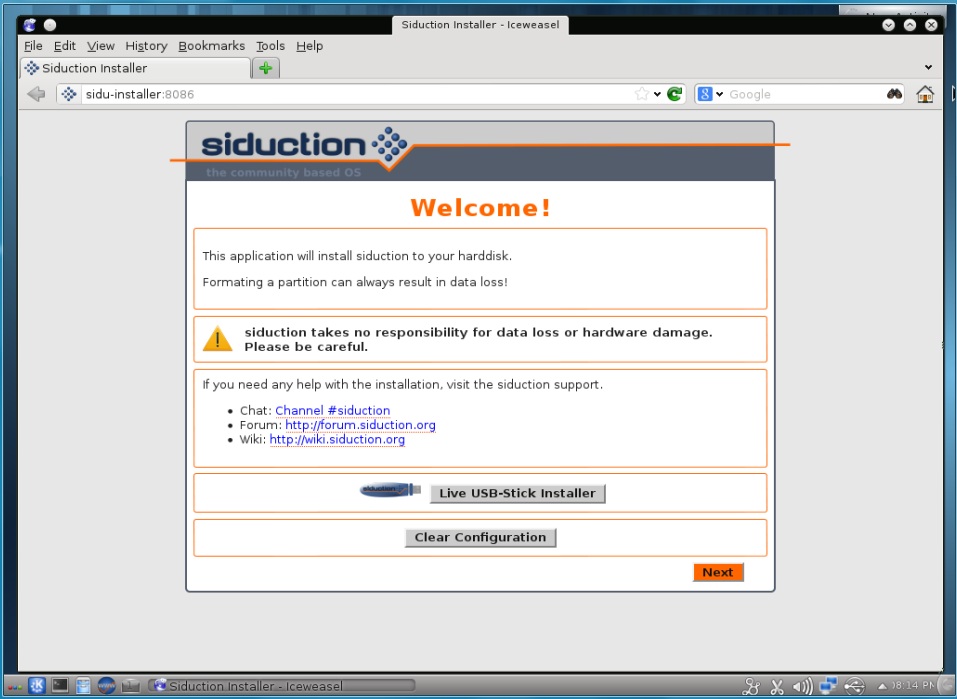Click the USB device notifier tray icon
This screenshot has width=957, height=699.
point(854,686)
